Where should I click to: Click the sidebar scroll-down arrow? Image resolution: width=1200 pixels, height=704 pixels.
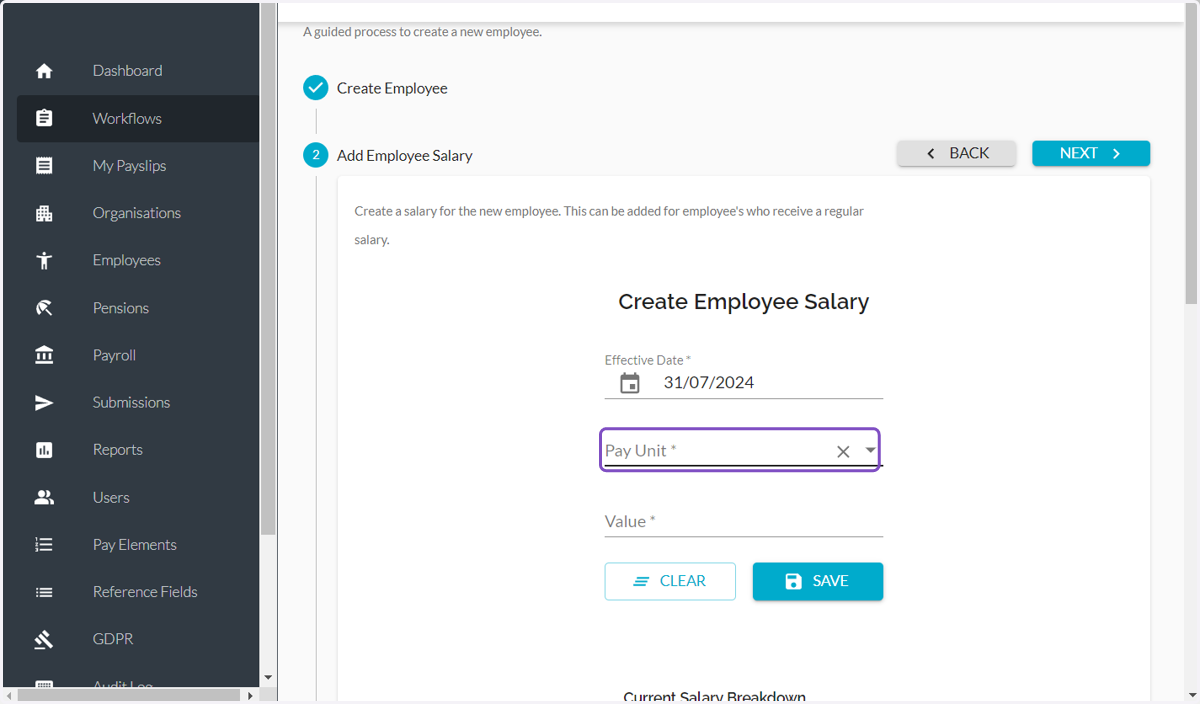268,678
